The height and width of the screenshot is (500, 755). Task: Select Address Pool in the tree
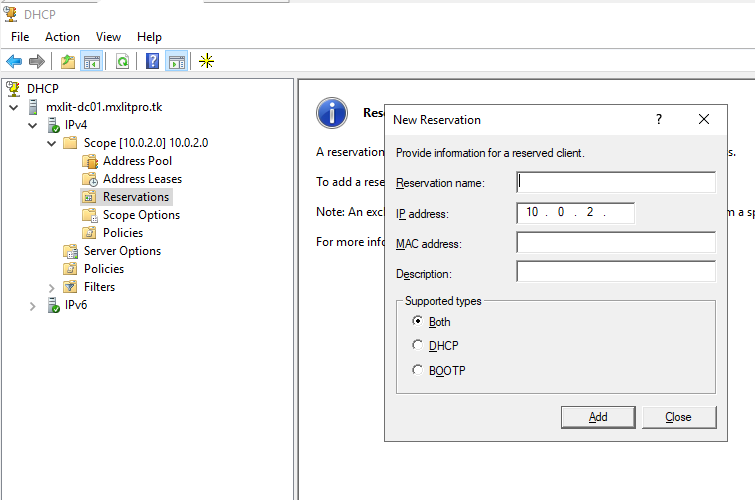coord(137,161)
